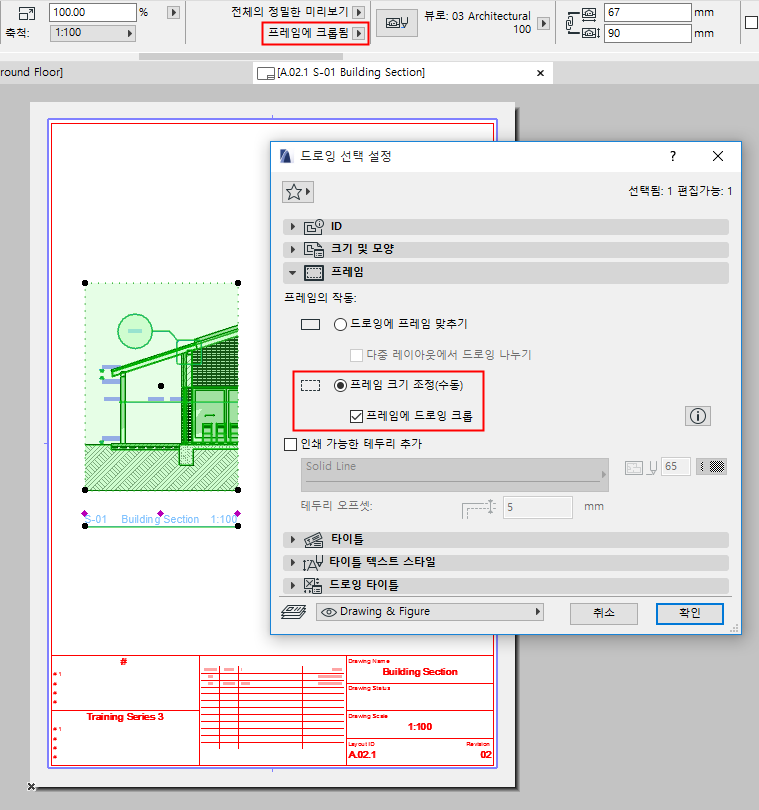Viewport: 759px width, 810px height.
Task: Click the 확인 button
Action: [689, 614]
